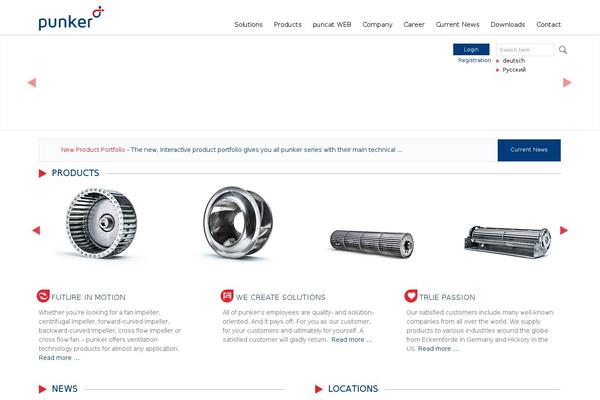Open the Downloads menu item
The height and width of the screenshot is (400, 600).
[507, 24]
